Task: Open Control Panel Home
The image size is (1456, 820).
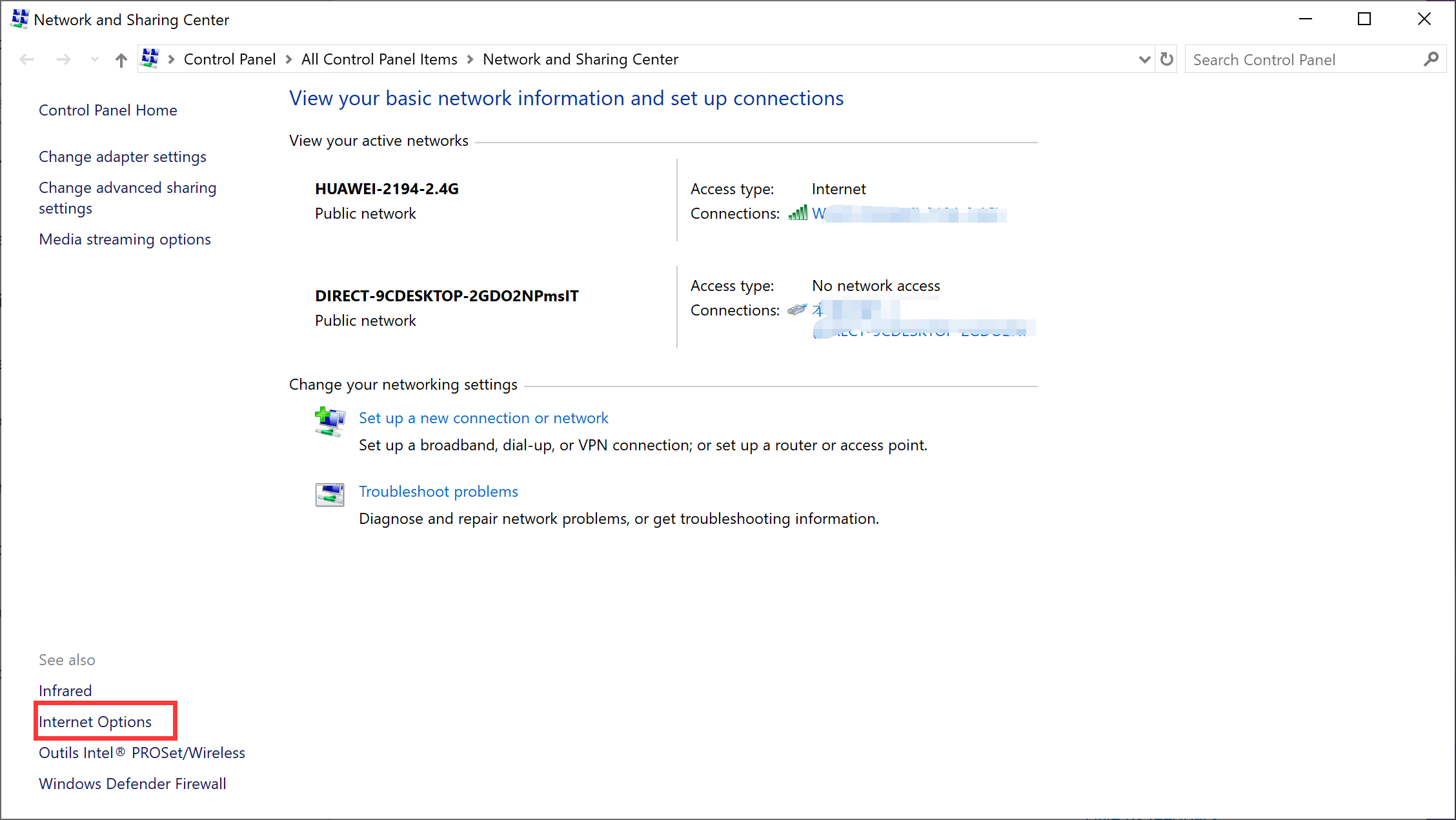Action: click(108, 110)
